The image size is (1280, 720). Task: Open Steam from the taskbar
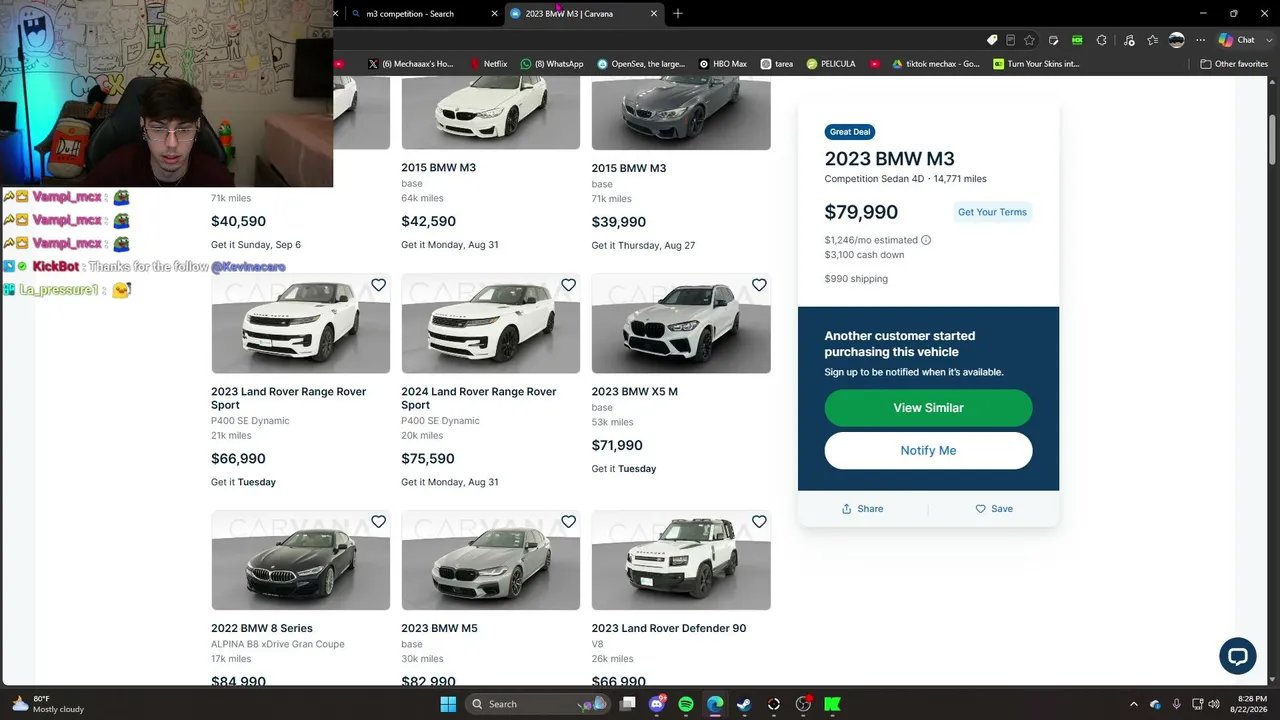click(744, 704)
